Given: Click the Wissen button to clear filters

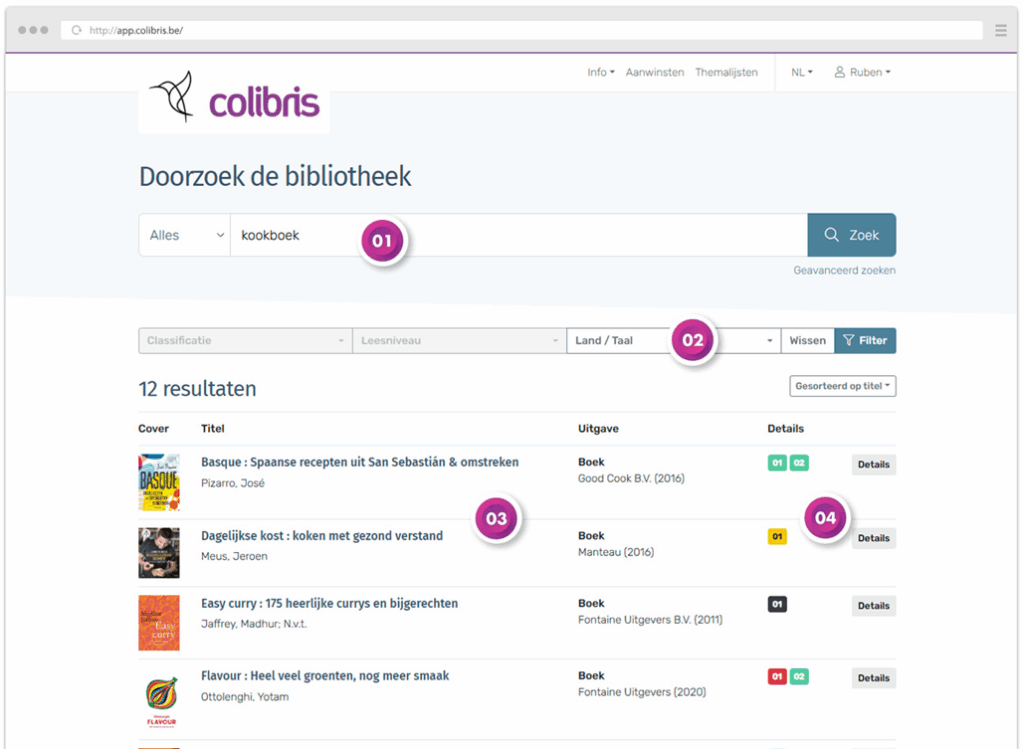Looking at the screenshot, I should coord(807,341).
